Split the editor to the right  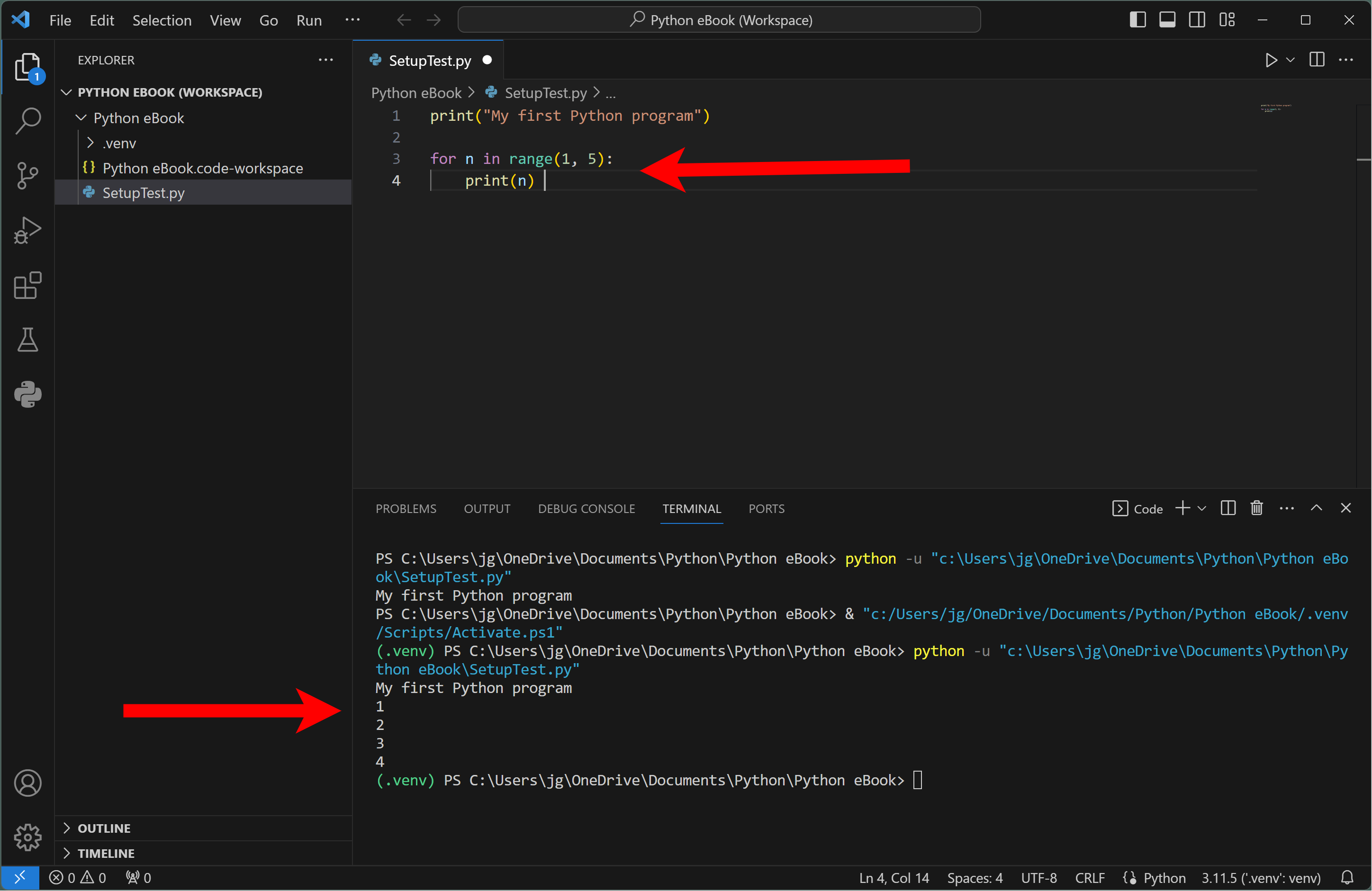tap(1317, 60)
